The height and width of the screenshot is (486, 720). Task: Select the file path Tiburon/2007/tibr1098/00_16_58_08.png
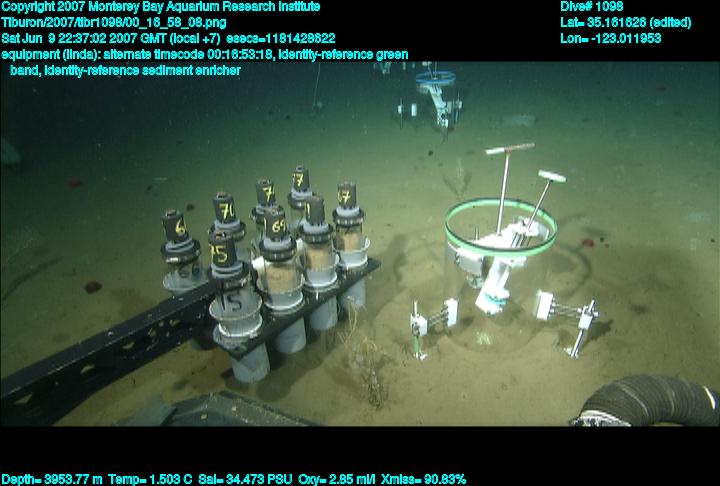[x=114, y=23]
